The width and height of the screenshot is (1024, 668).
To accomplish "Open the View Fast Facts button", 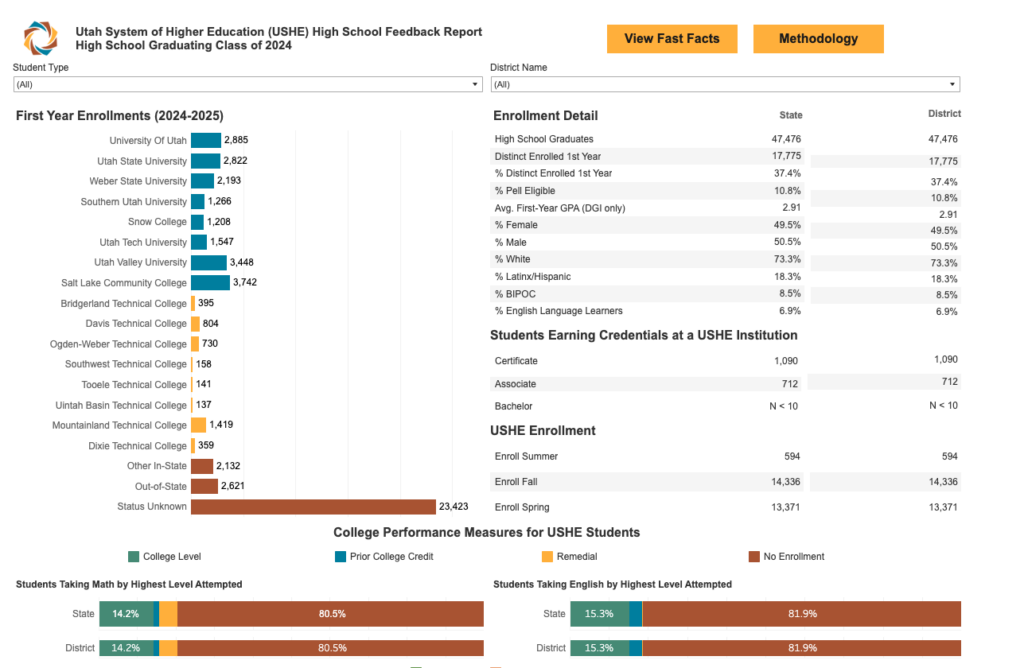I will pyautogui.click(x=671, y=39).
